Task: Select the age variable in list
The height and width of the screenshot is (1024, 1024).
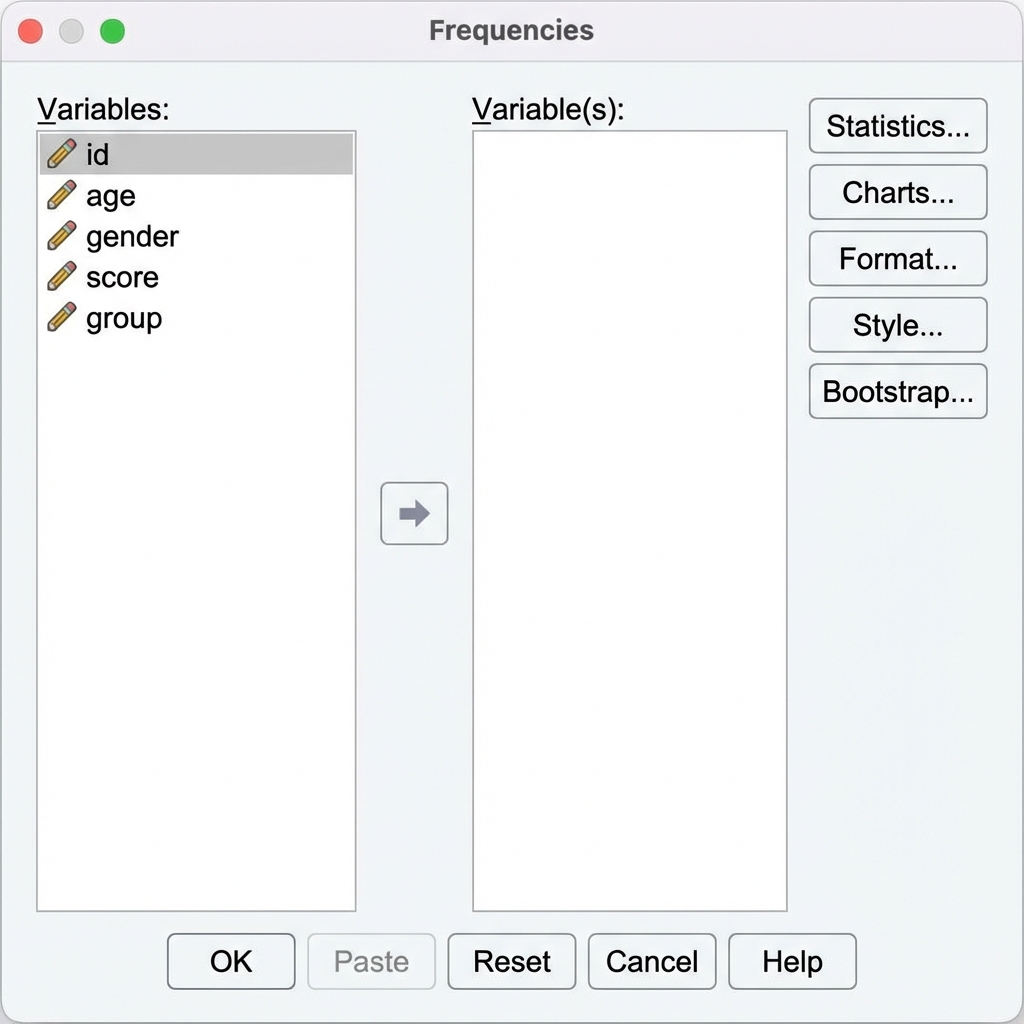Action: [110, 196]
